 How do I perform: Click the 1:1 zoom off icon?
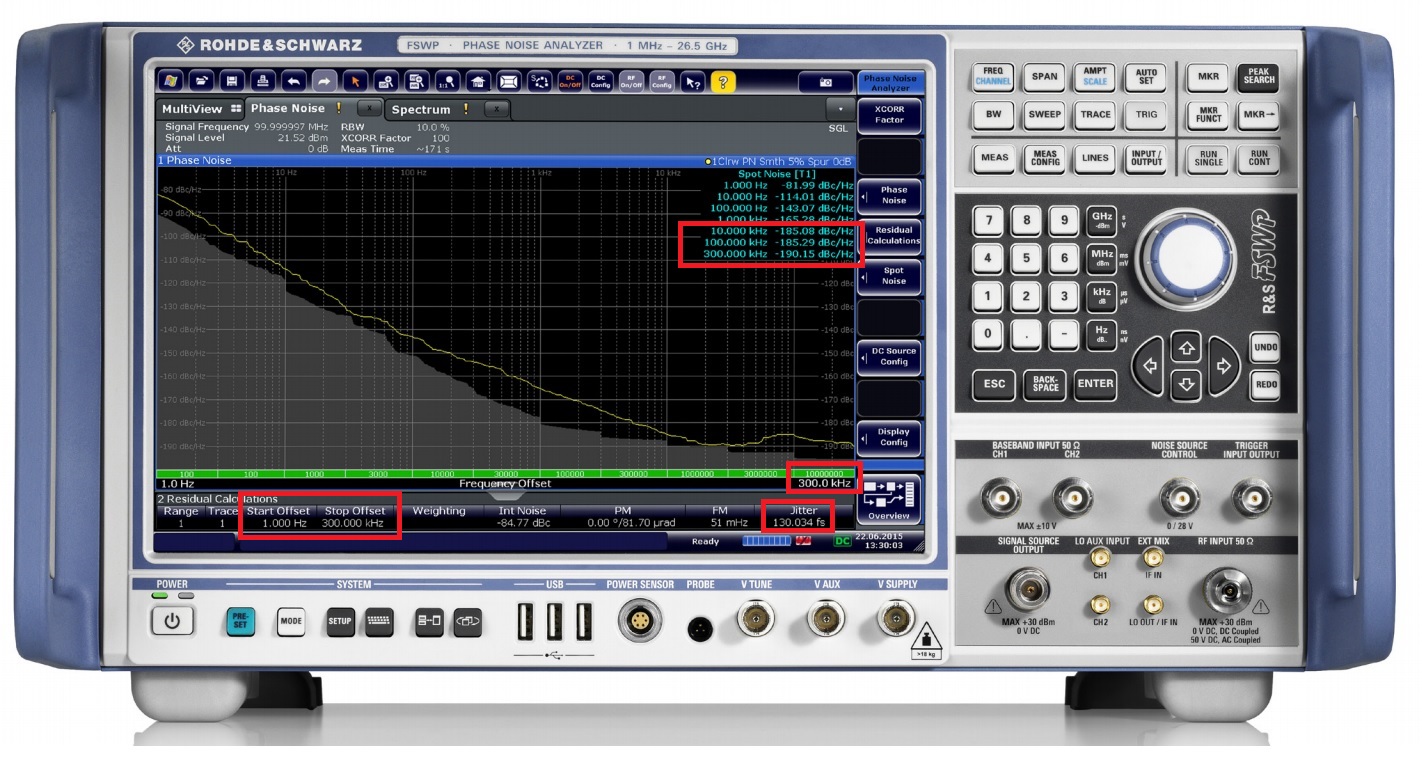pyautogui.click(x=448, y=81)
